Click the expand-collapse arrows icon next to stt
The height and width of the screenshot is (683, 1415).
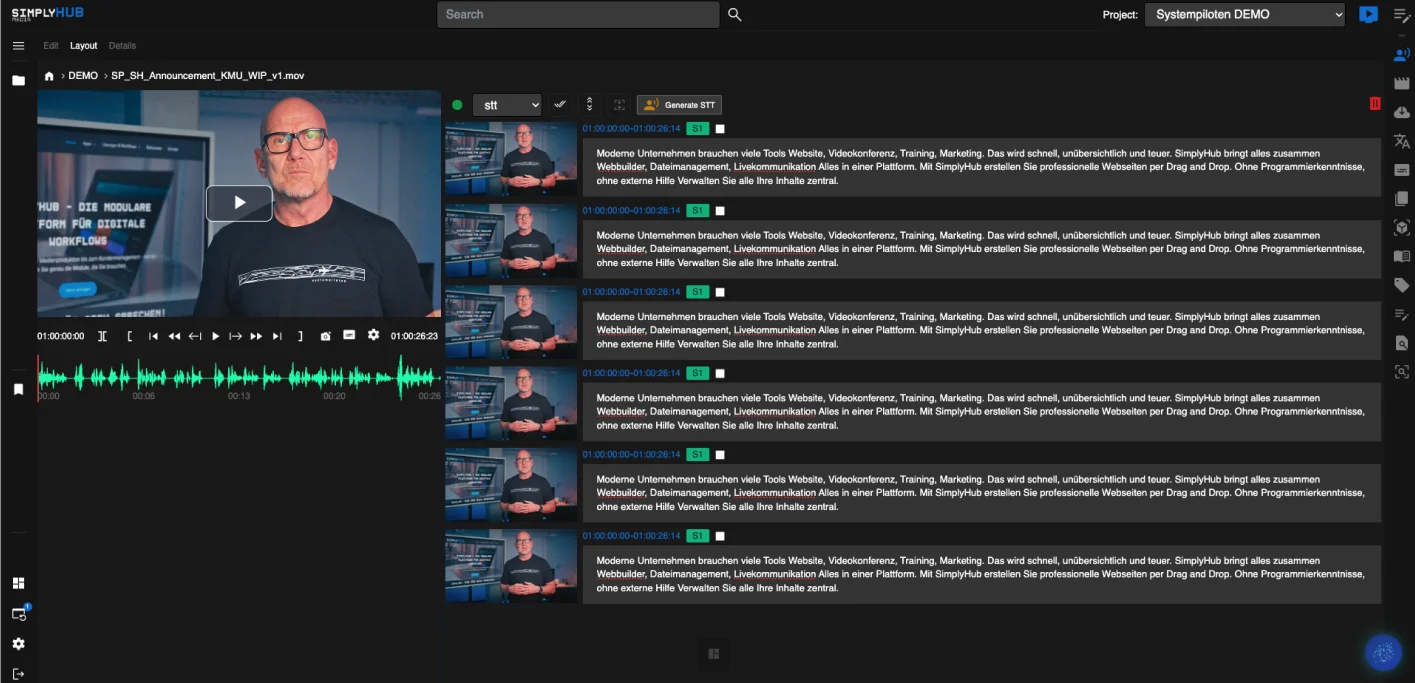click(590, 104)
